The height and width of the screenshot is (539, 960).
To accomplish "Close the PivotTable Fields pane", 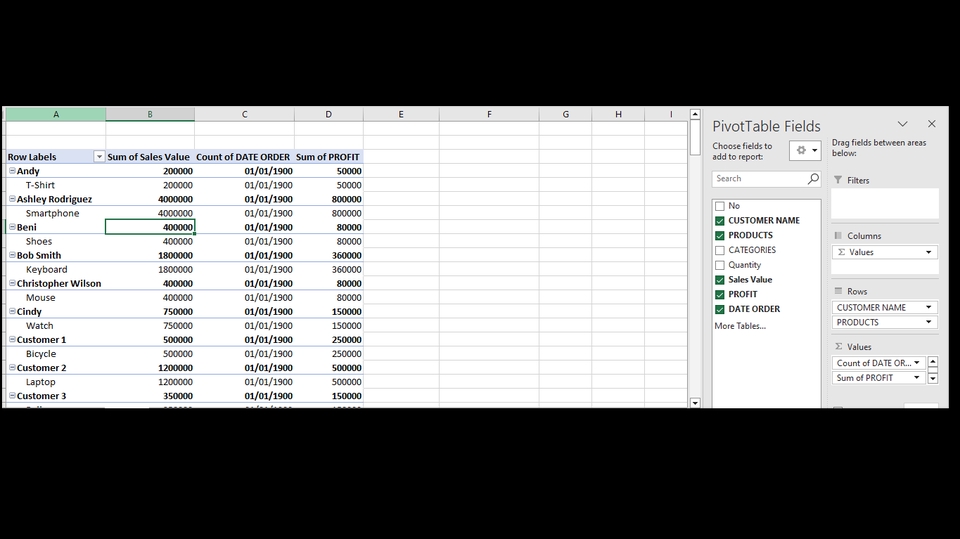I will [931, 124].
